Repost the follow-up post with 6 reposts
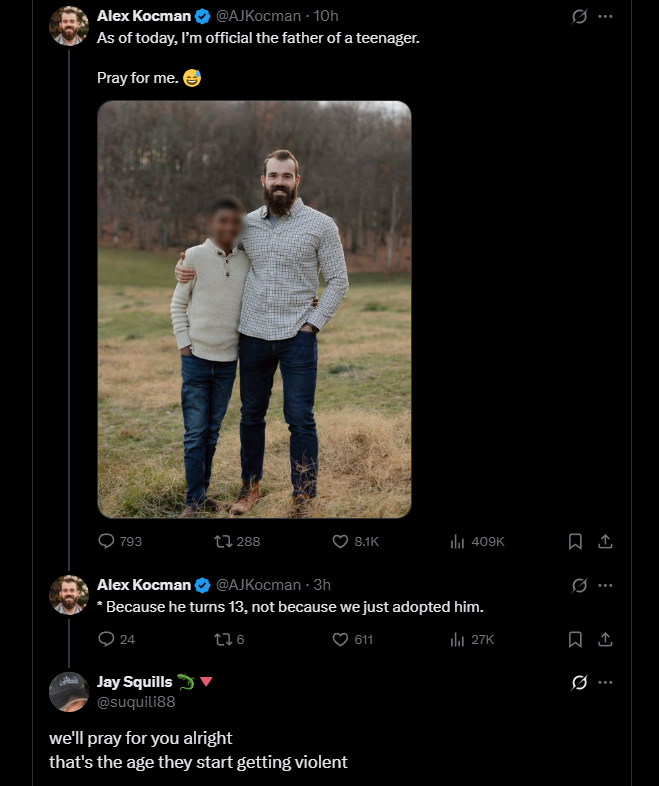 pyautogui.click(x=224, y=639)
